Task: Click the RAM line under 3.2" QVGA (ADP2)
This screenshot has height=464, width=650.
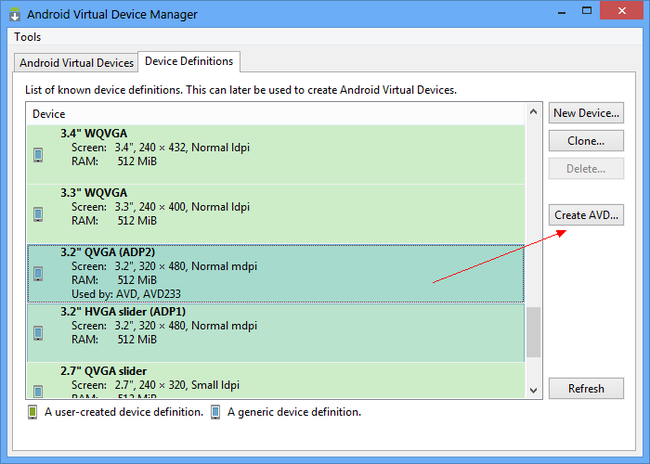Action: pos(114,280)
